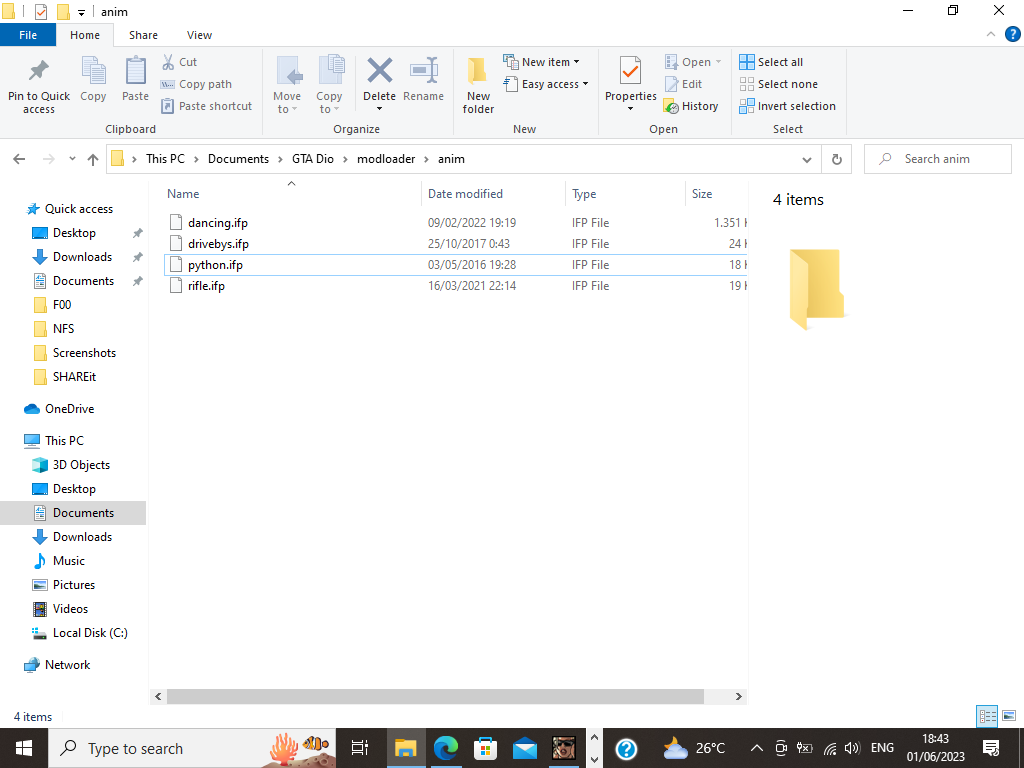Switch to large icons view
This screenshot has width=1024, height=768.
click(x=1009, y=716)
